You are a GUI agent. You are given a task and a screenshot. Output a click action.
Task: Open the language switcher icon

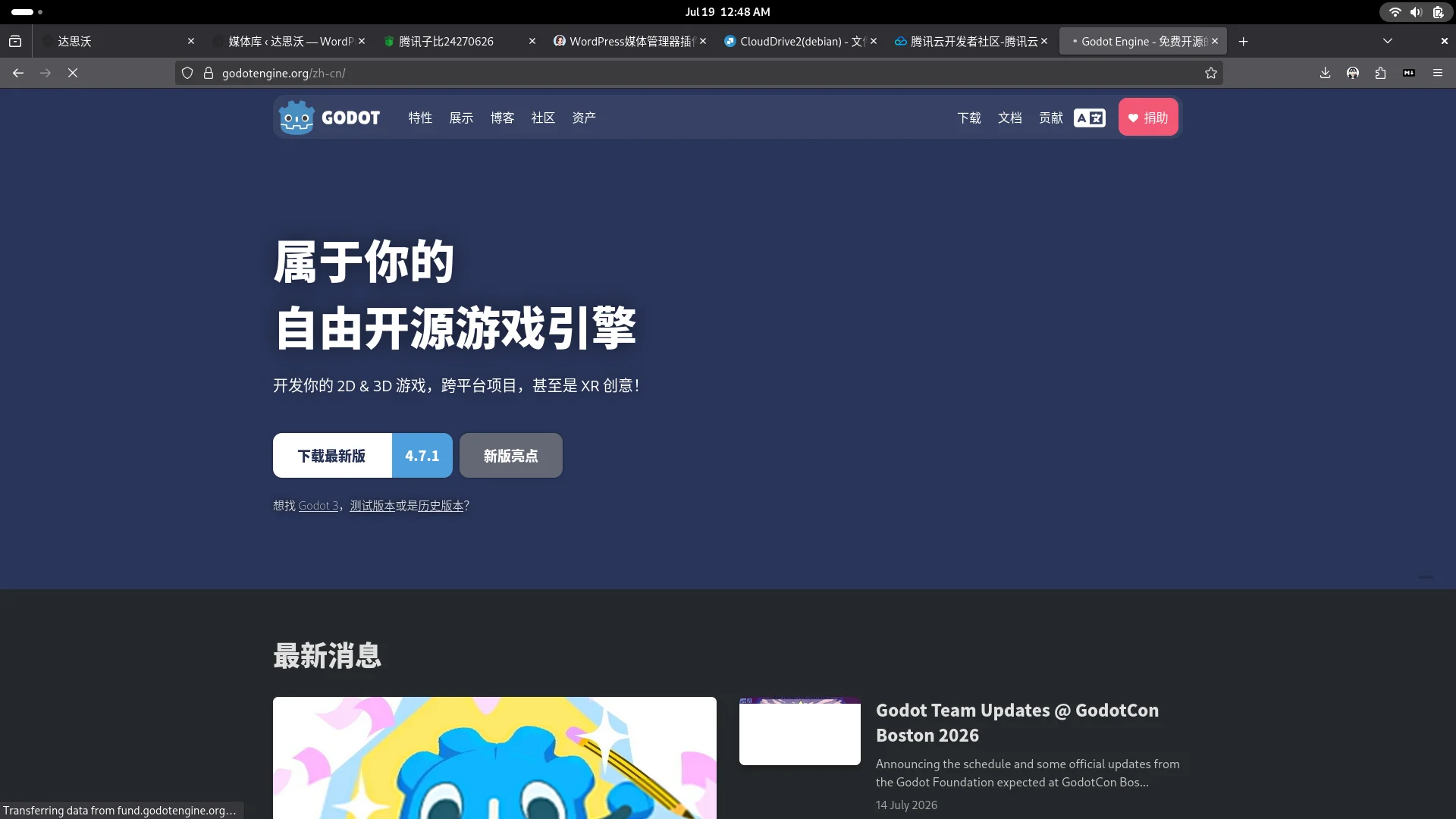[x=1089, y=118]
